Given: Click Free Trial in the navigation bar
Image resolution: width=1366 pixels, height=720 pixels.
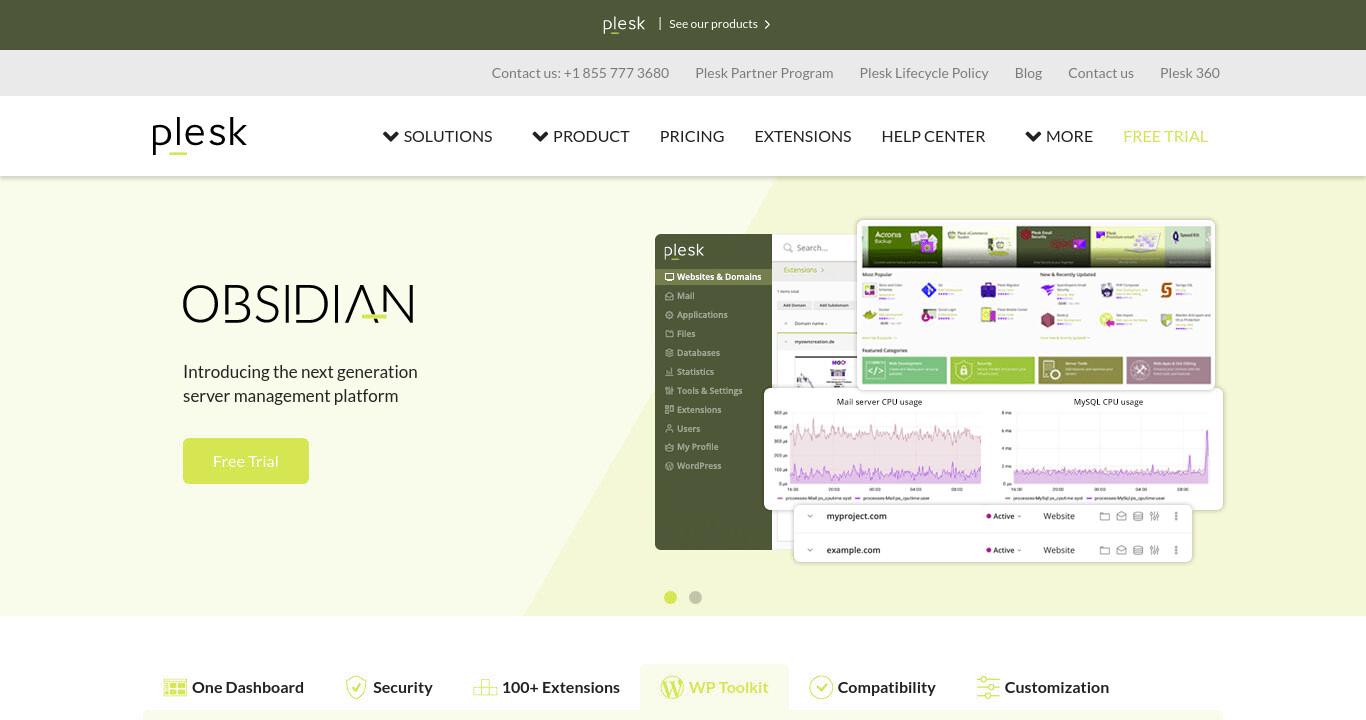Looking at the screenshot, I should (1165, 136).
